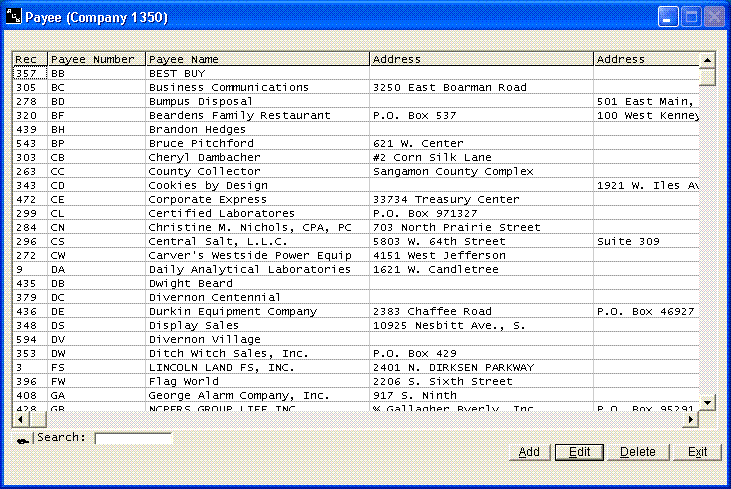Screen dimensions: 731x489
Task: Click into the Search text field
Action: pos(133,438)
